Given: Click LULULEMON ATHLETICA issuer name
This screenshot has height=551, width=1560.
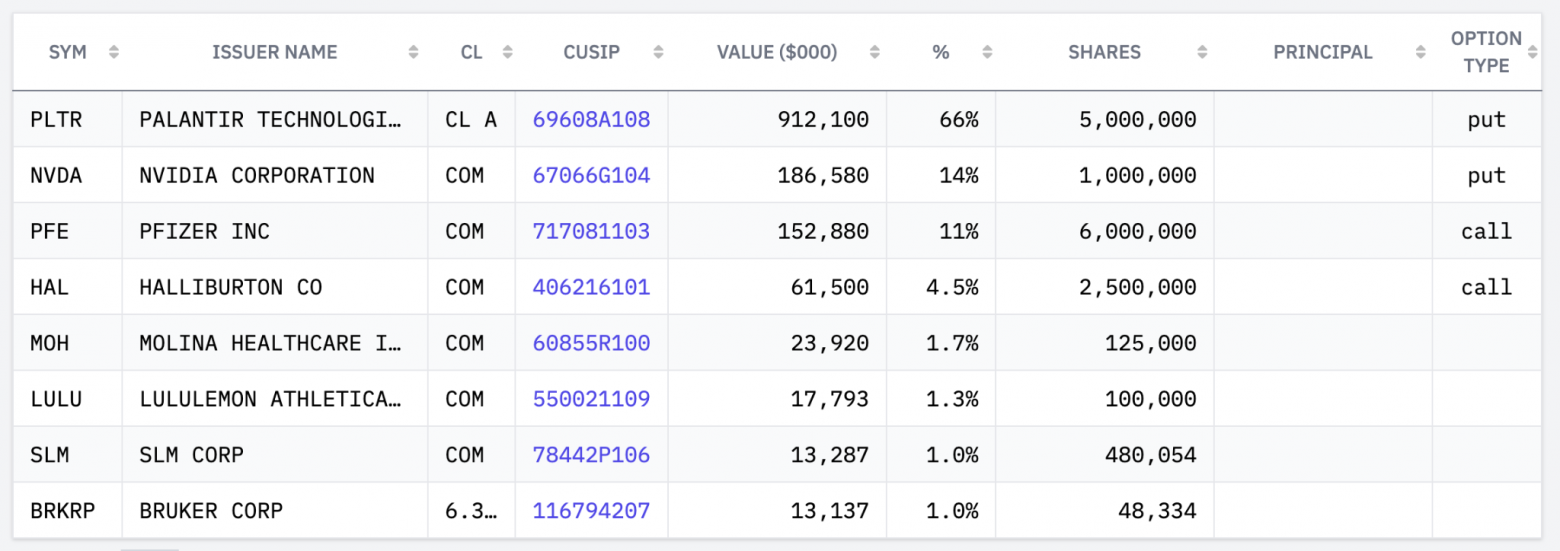Looking at the screenshot, I should click(x=271, y=399).
